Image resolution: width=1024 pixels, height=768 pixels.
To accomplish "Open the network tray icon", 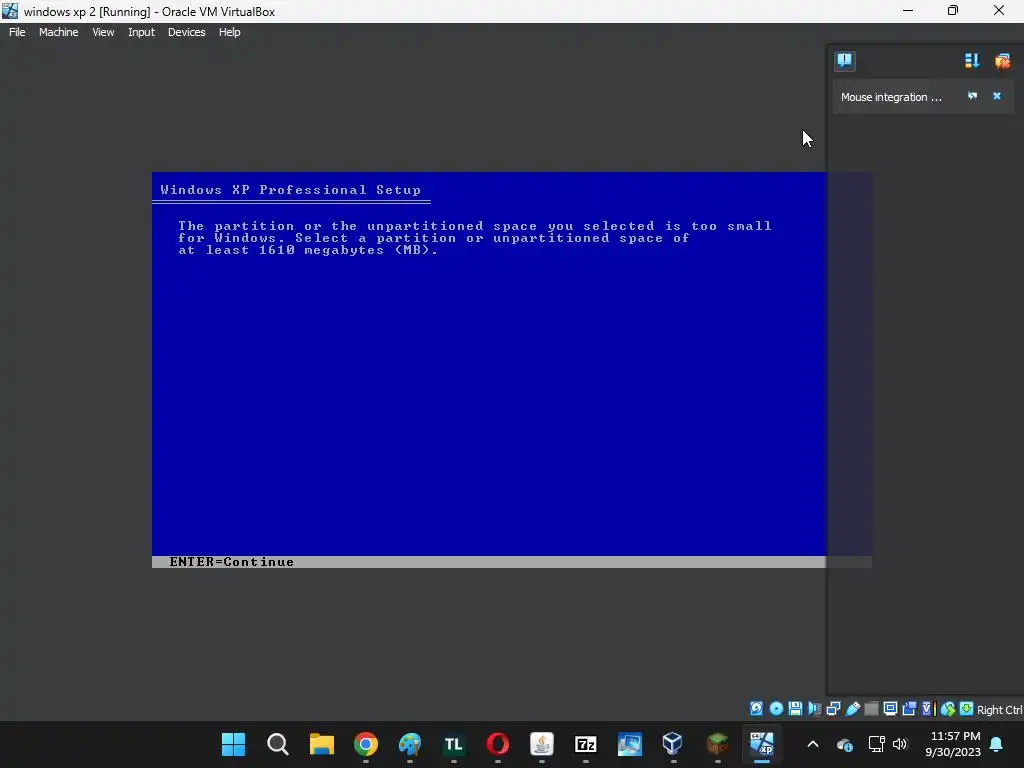I will (876, 744).
